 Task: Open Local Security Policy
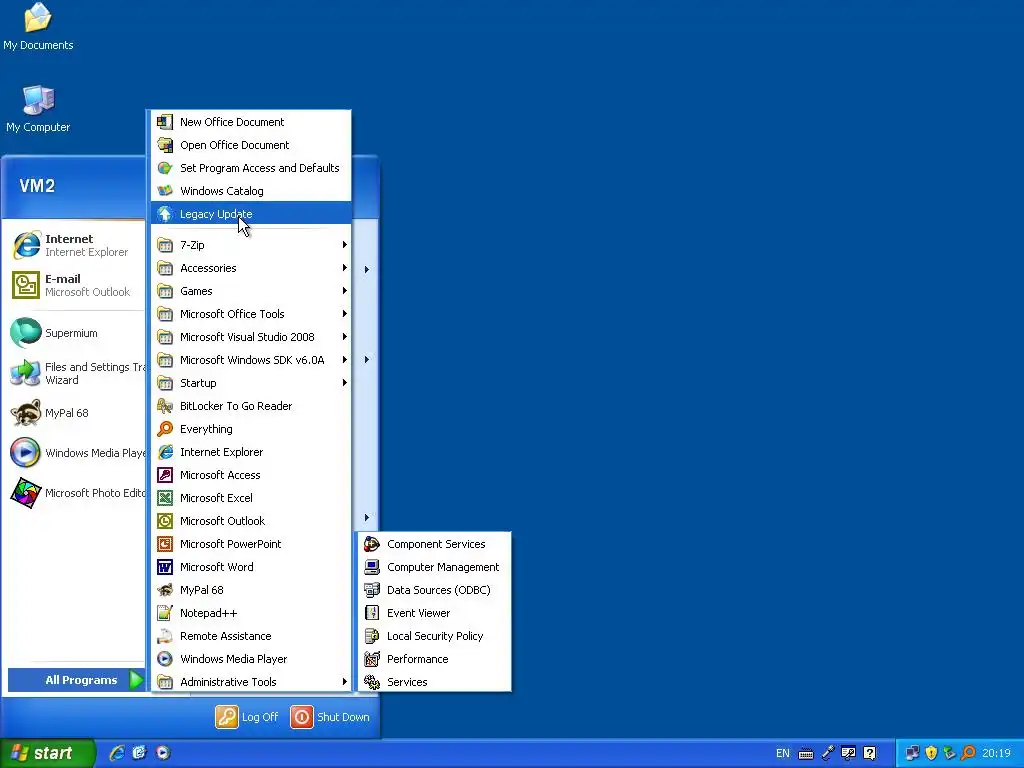click(x=435, y=635)
